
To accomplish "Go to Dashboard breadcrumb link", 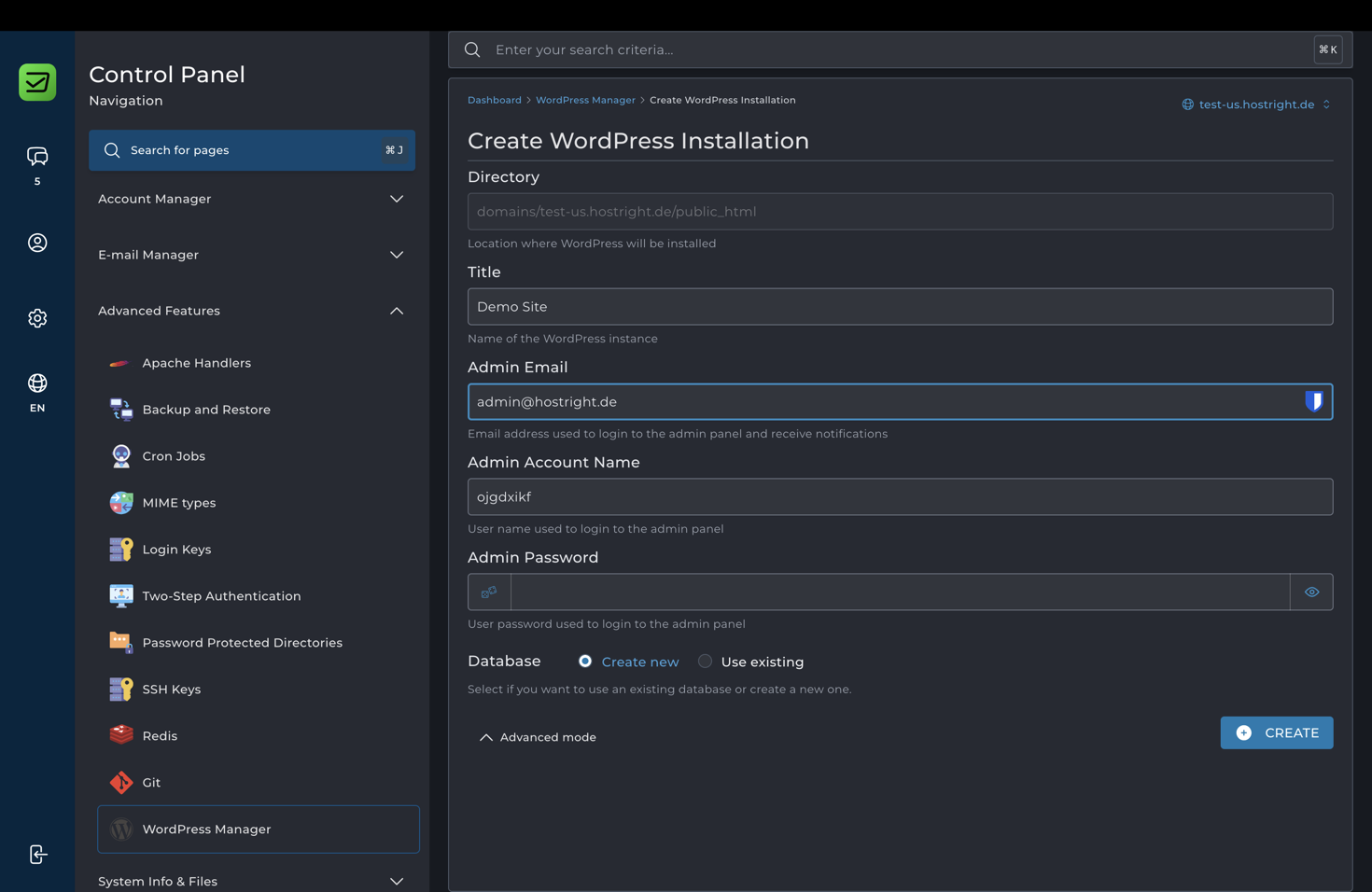I will (495, 100).
